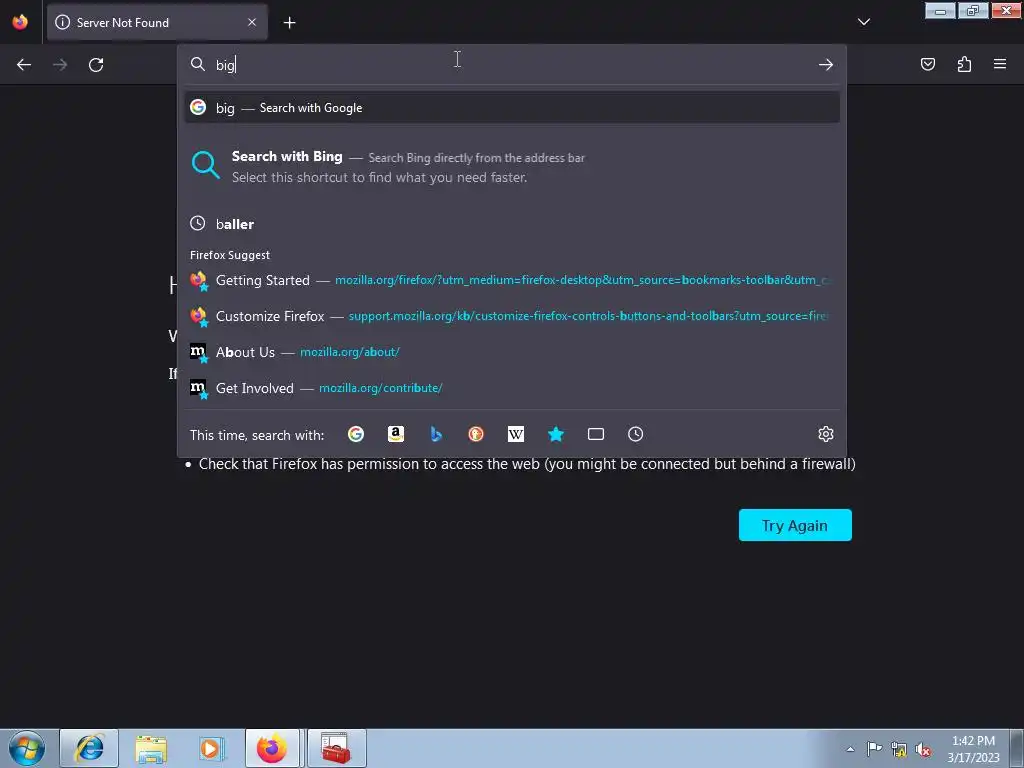The image size is (1024, 768).
Task: Open the Customize Firefox suggestion
Action: [512, 316]
